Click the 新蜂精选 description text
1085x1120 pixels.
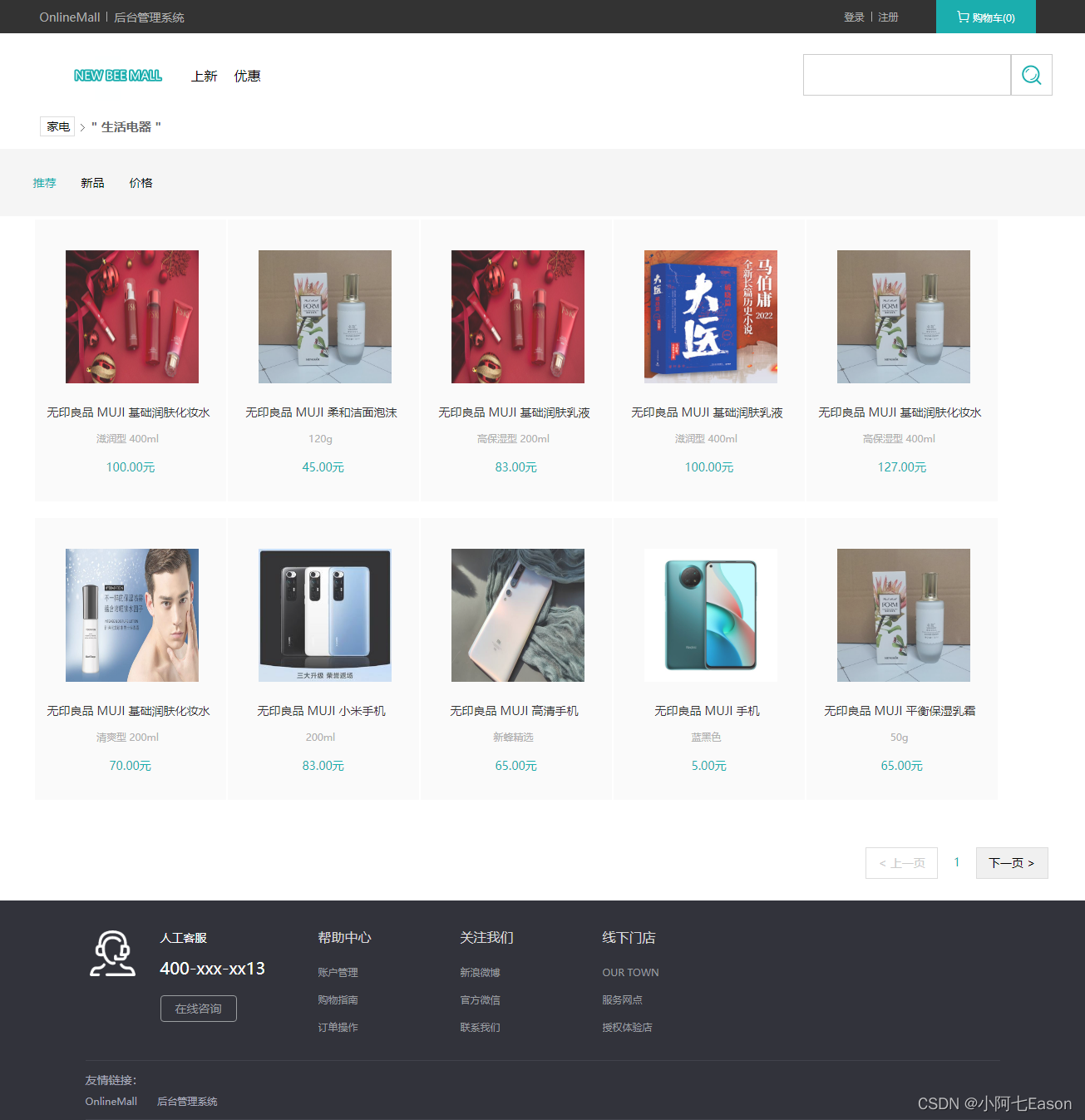click(514, 738)
